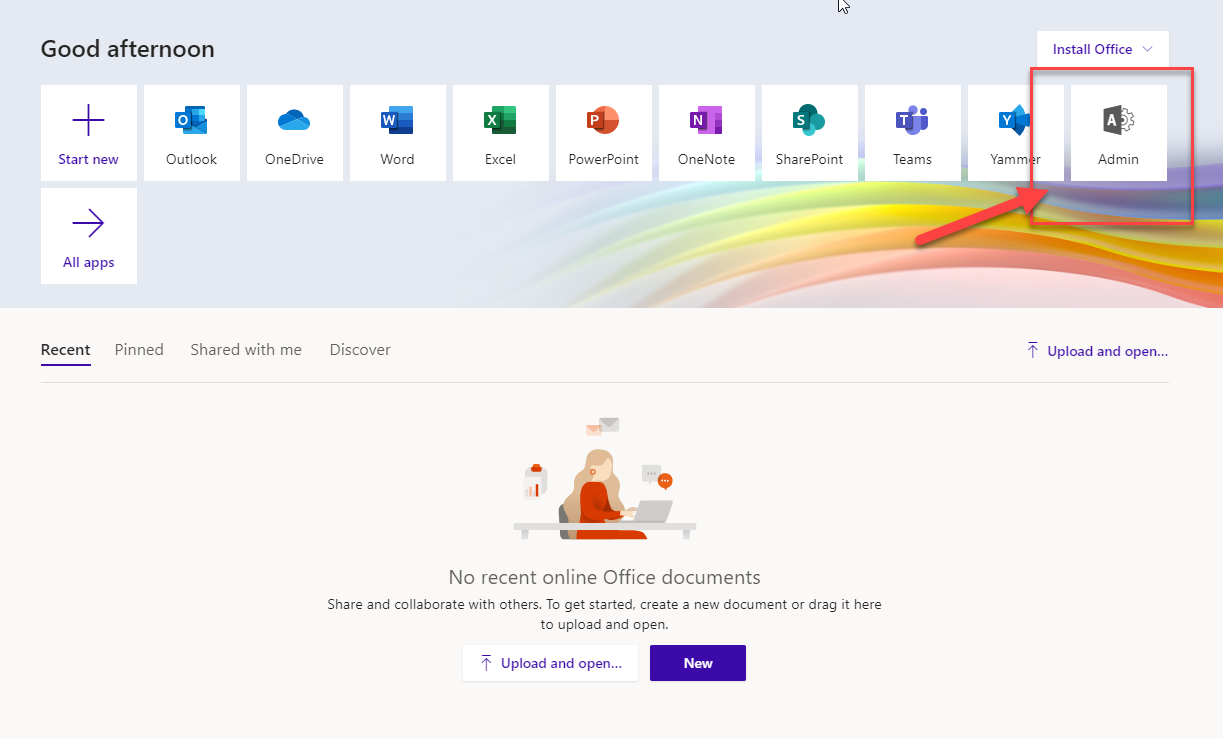
Task: Open the Admin center tile
Action: click(1118, 133)
